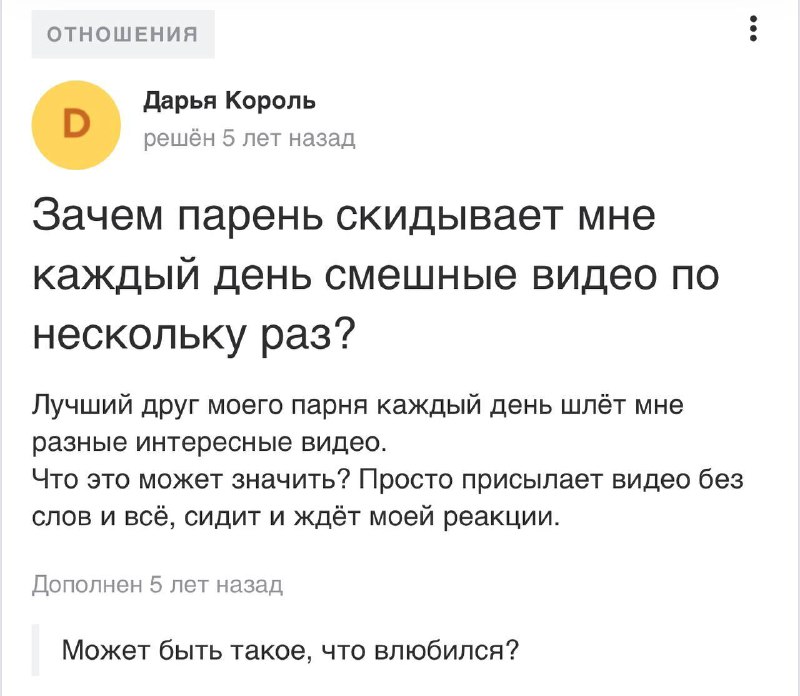Click the "Дополнен 5 лет назад" label
Screen dimensions: 800x696
(x=158, y=585)
